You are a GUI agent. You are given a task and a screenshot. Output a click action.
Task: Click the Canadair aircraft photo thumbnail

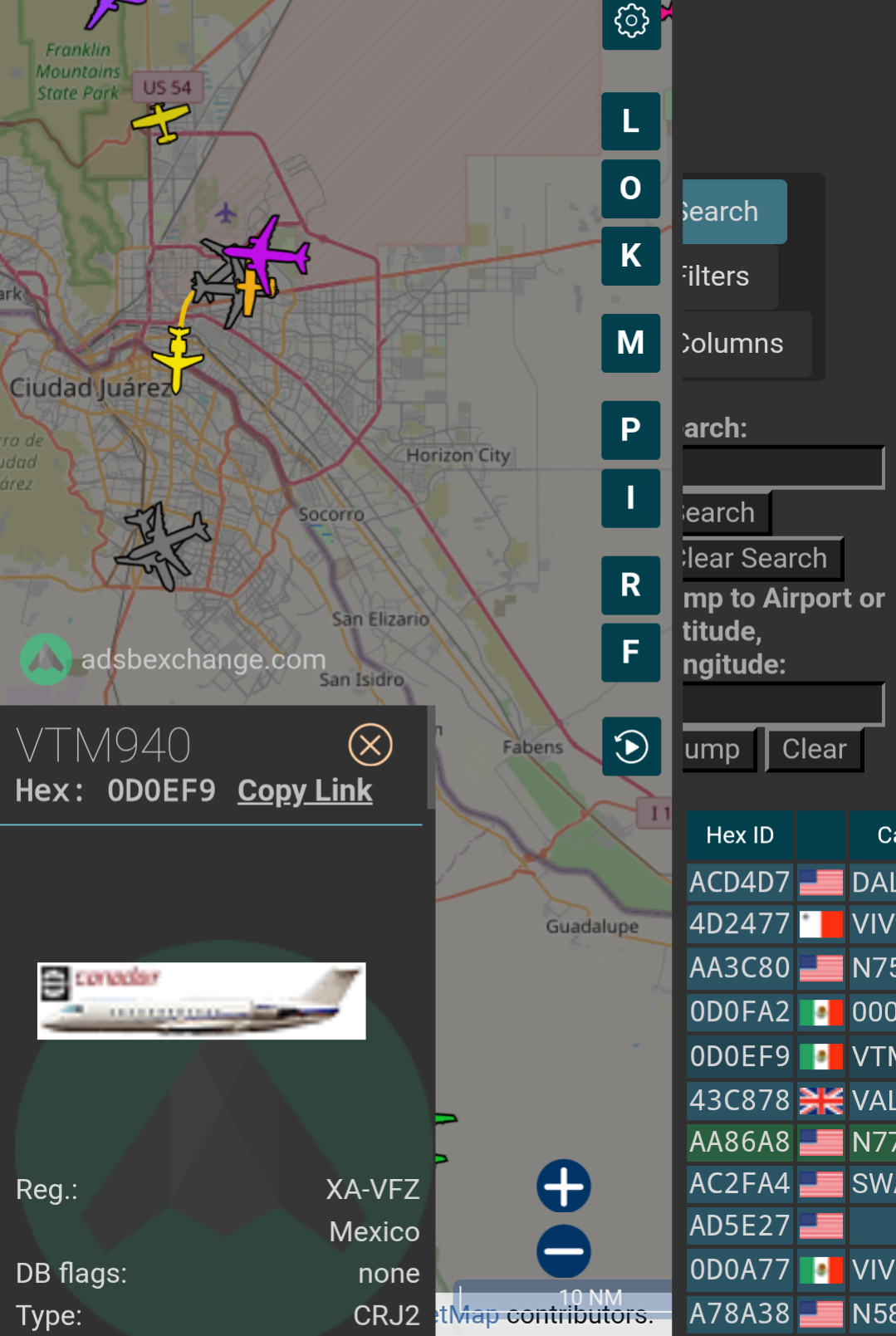point(202,1001)
